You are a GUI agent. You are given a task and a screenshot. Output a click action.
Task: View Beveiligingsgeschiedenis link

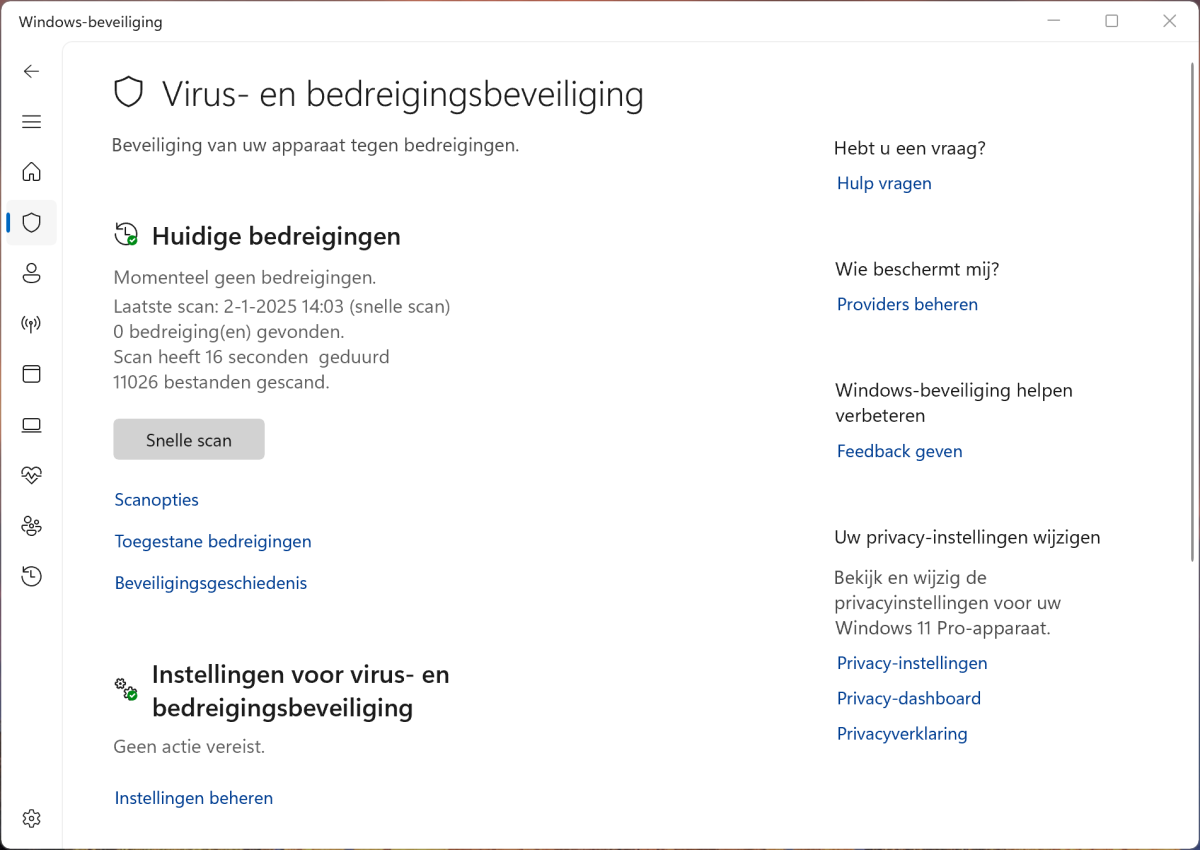point(211,583)
